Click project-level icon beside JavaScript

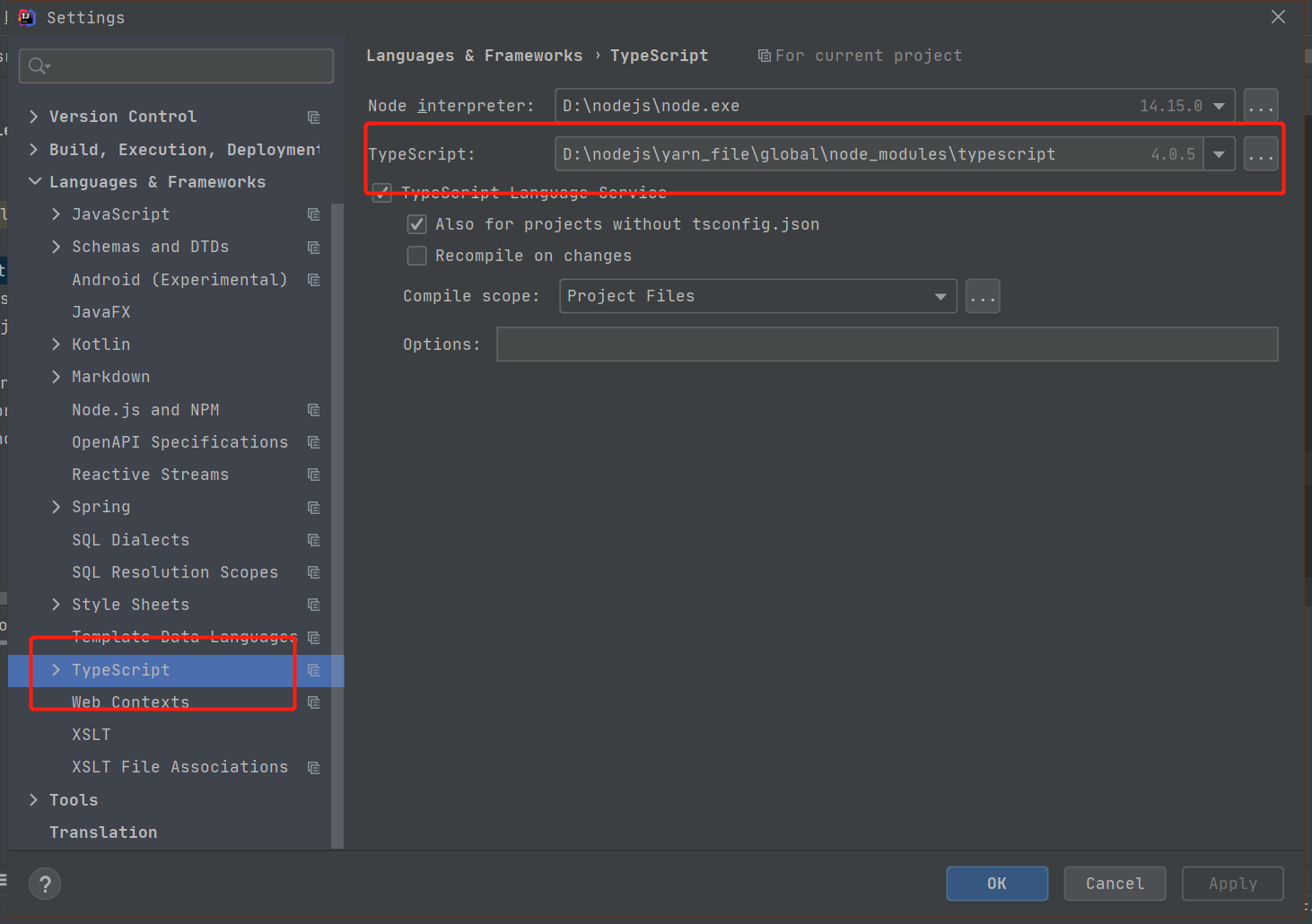click(313, 214)
